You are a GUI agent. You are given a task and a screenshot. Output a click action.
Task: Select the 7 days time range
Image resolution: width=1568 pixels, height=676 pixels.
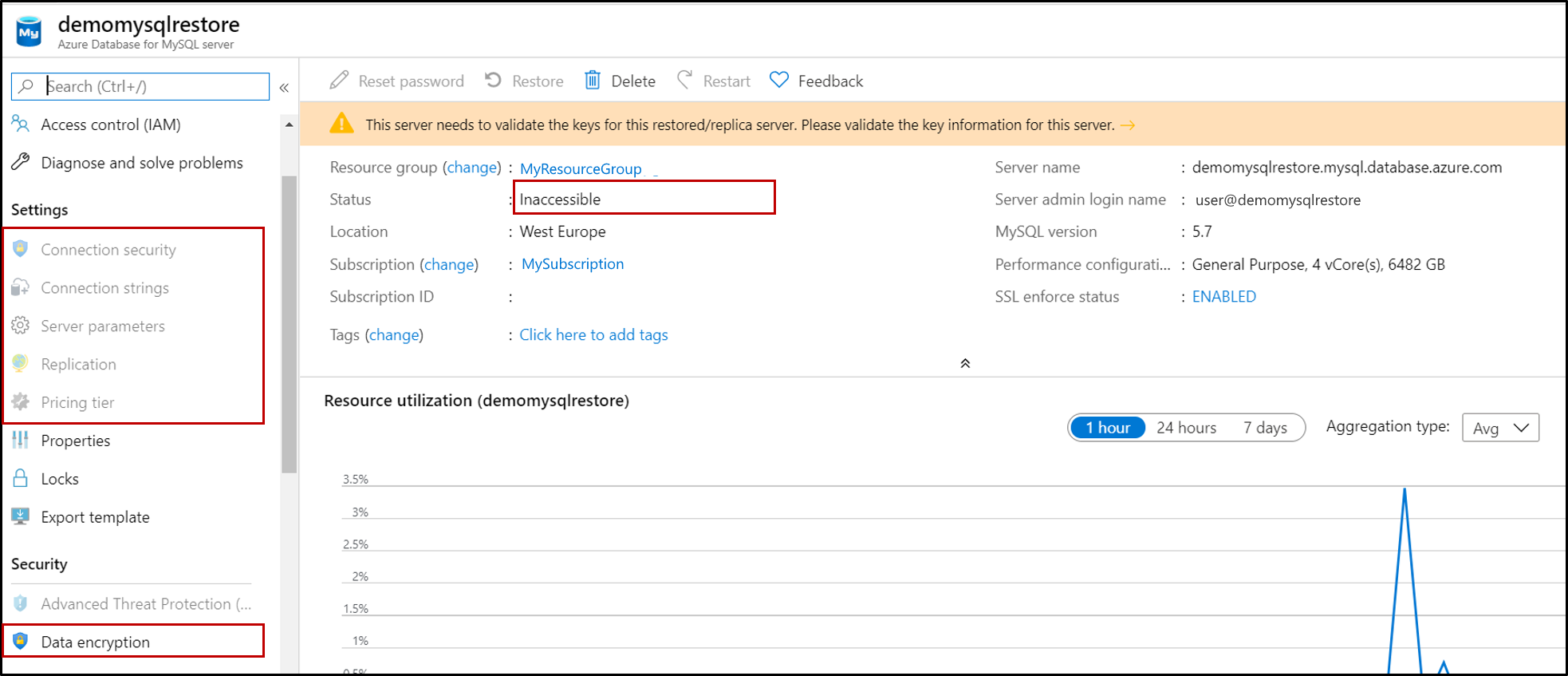click(x=1265, y=428)
